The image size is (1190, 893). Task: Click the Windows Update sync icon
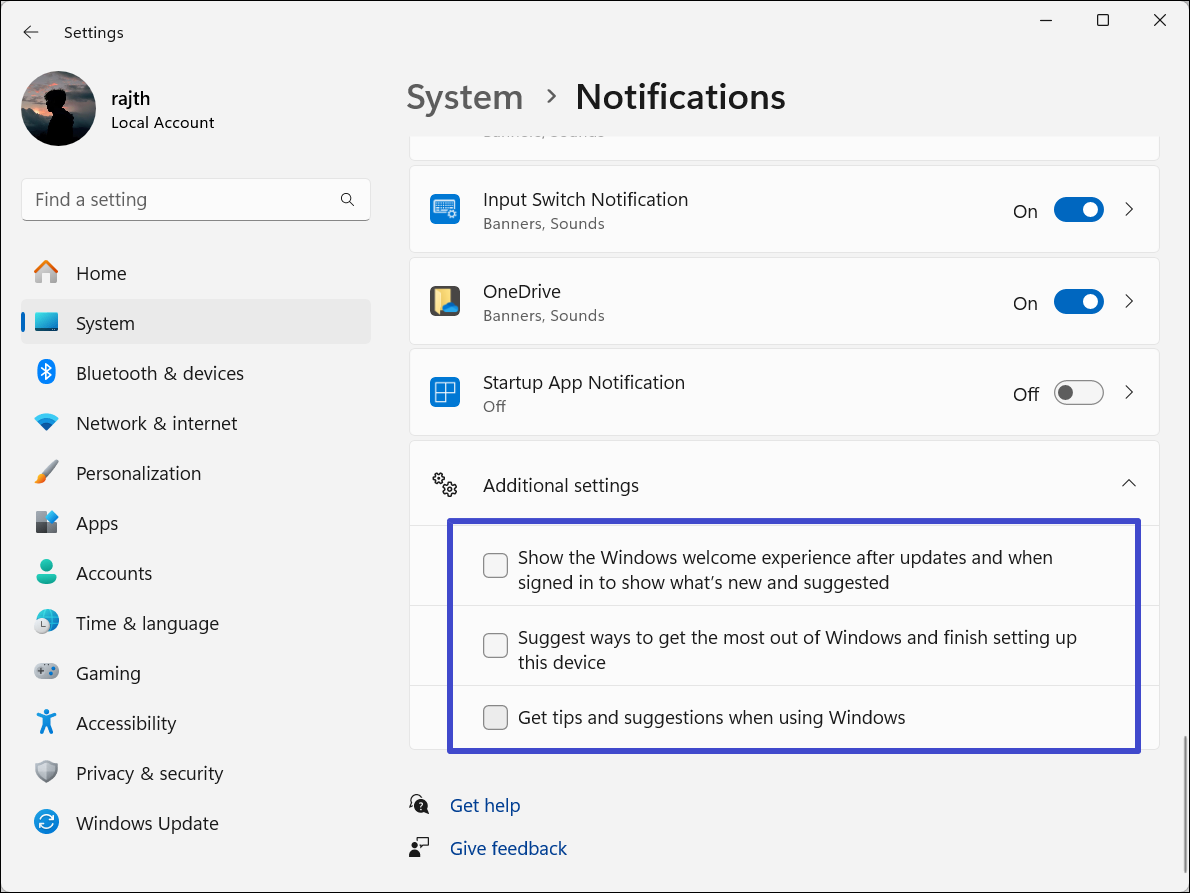[x=46, y=823]
